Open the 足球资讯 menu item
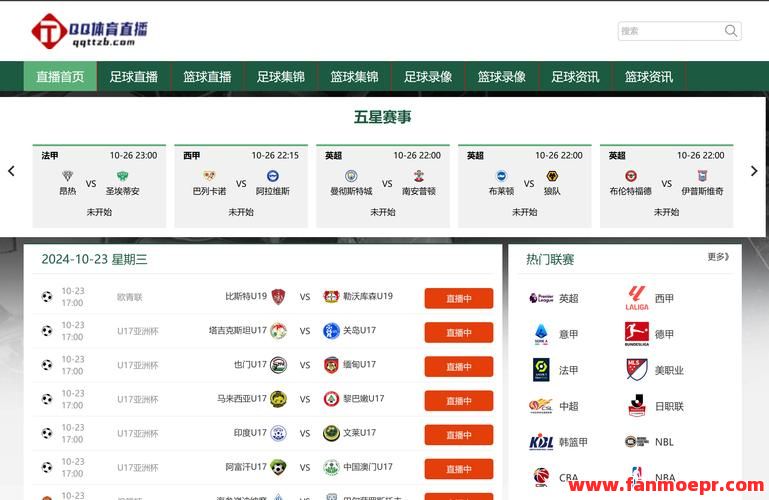Screen dimensions: 769x500 [x=575, y=76]
